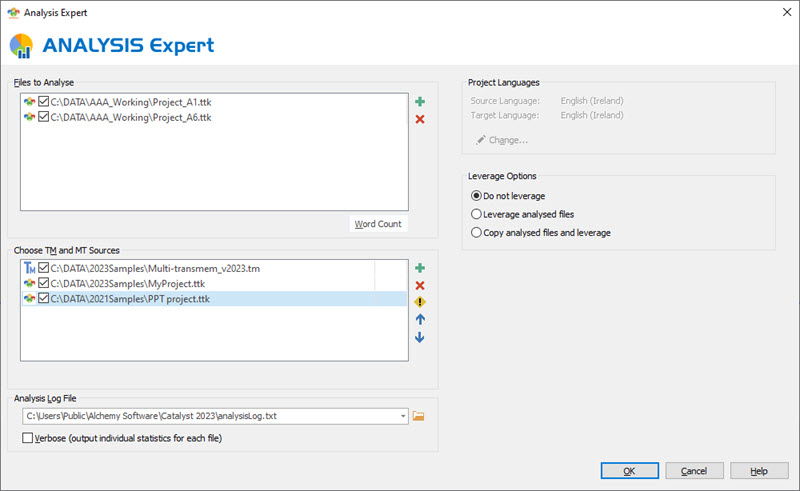Screen dimensions: 800x491
Task: Move selected TM source up with arrow
Action: pos(419,320)
